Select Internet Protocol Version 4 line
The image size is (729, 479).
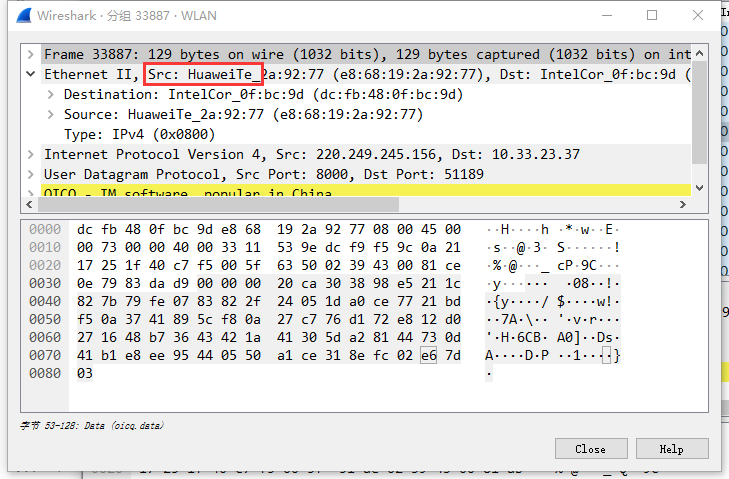tap(312, 154)
